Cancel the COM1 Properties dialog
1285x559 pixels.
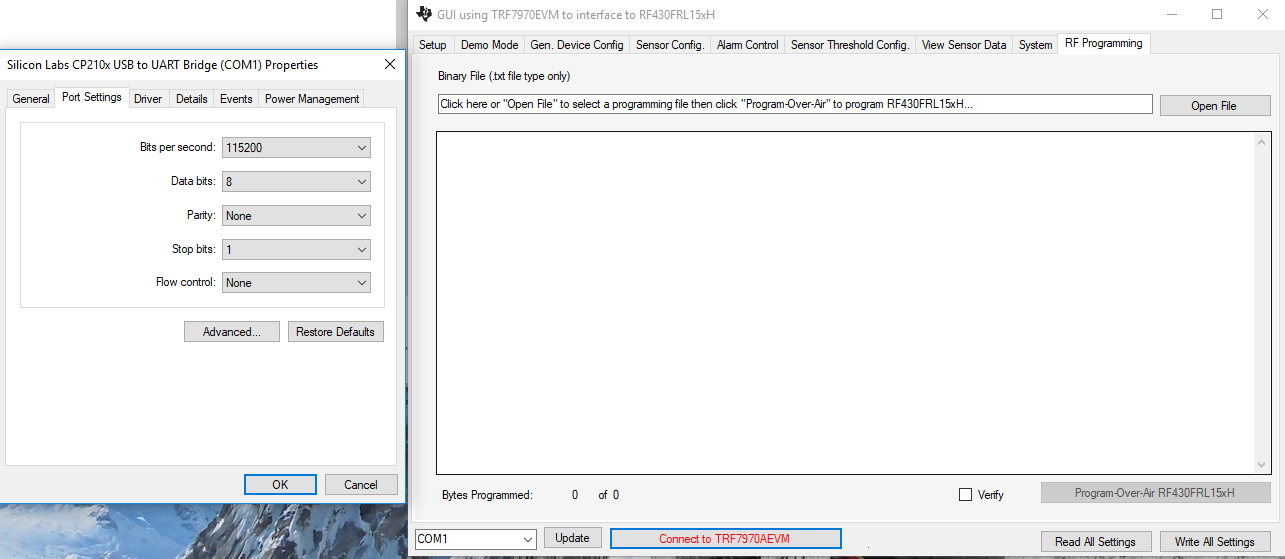[x=361, y=484]
